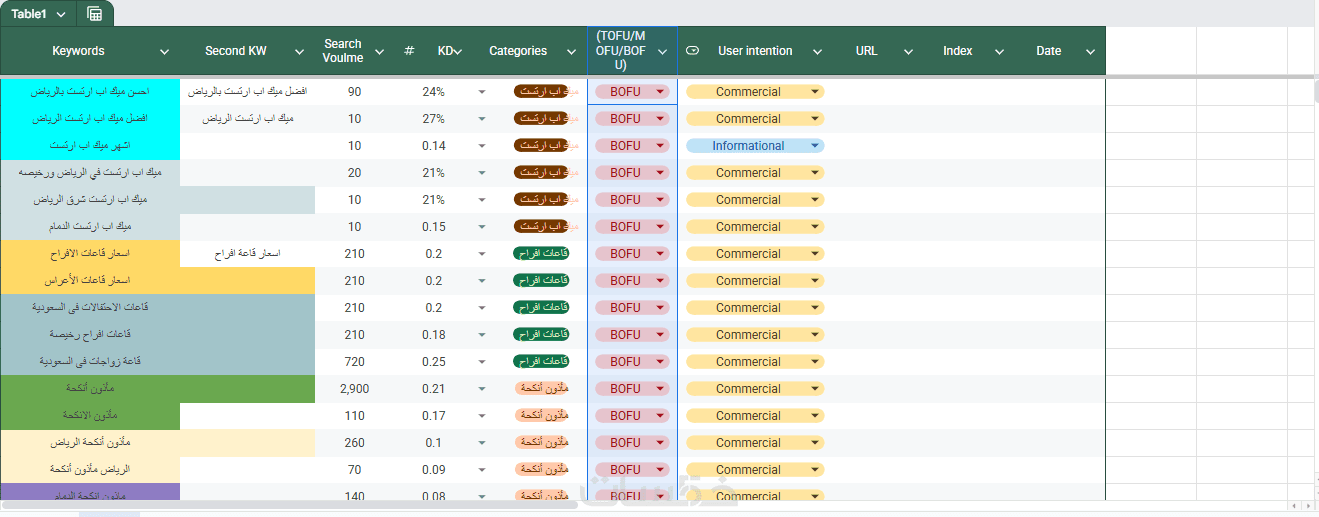Expand the Categories column header menu
The image size is (1319, 517).
pos(571,52)
